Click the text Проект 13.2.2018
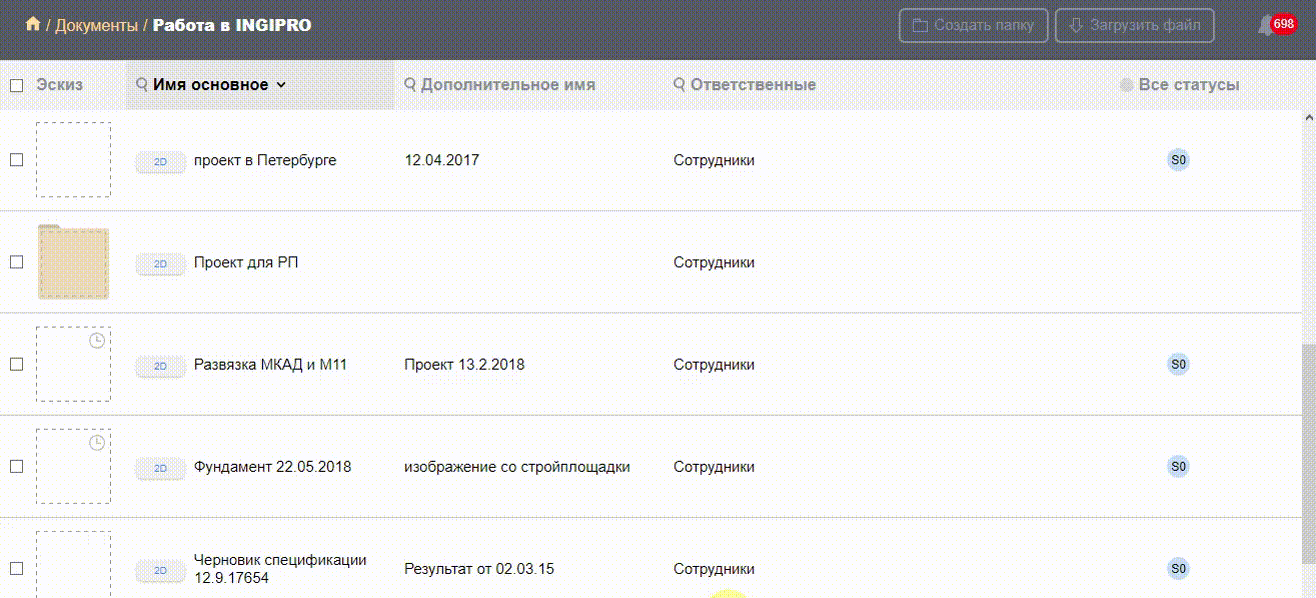The width and height of the screenshot is (1316, 598). coord(464,364)
